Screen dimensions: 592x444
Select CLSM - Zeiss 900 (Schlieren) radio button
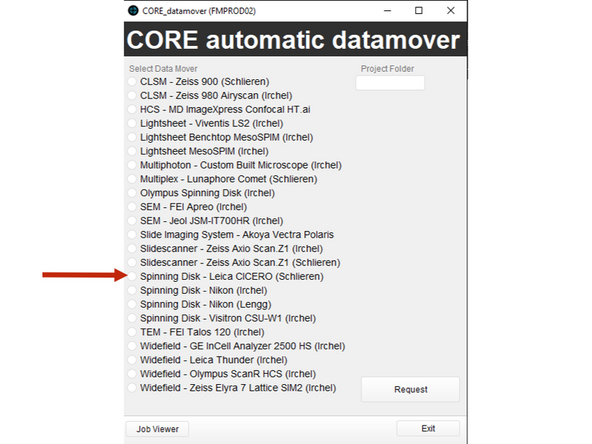pos(132,82)
